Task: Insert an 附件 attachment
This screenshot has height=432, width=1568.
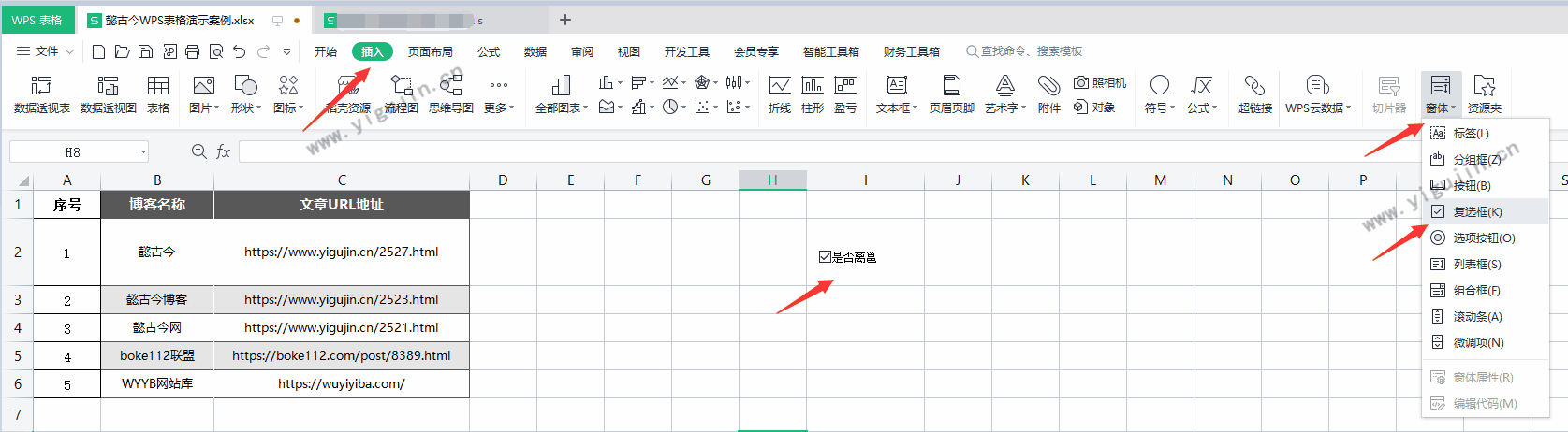Action: click(1049, 94)
